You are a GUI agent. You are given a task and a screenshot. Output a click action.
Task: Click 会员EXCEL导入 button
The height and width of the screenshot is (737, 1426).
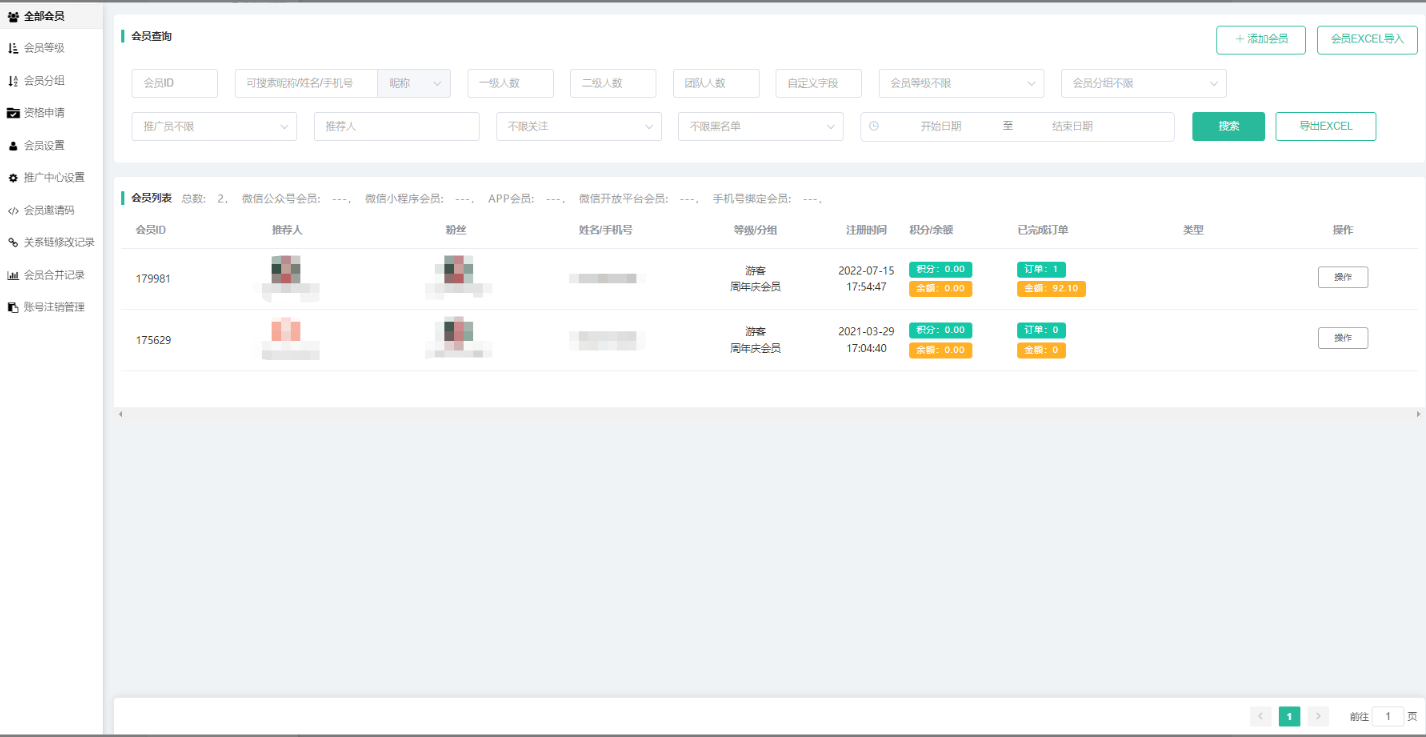click(x=1367, y=40)
